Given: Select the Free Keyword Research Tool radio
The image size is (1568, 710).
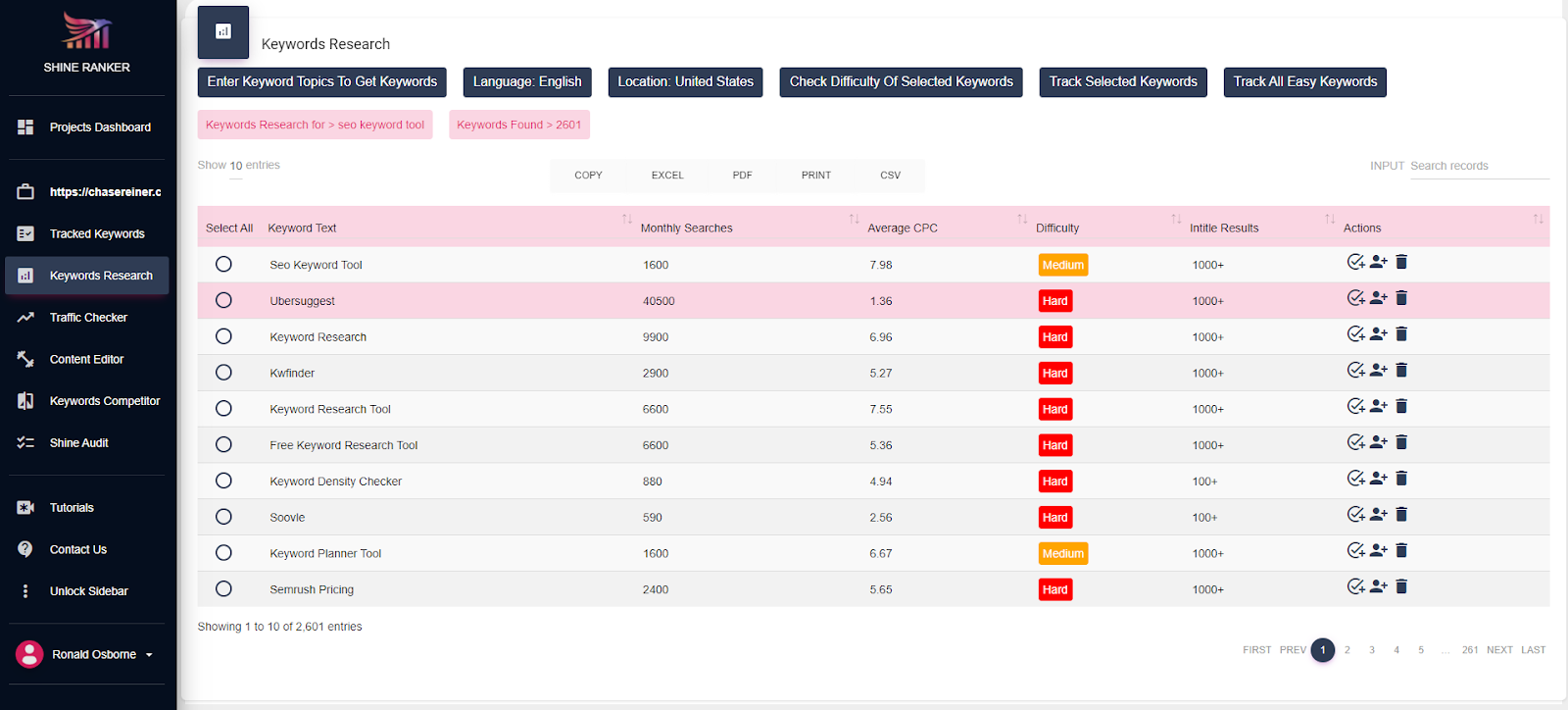Looking at the screenshot, I should pos(223,444).
